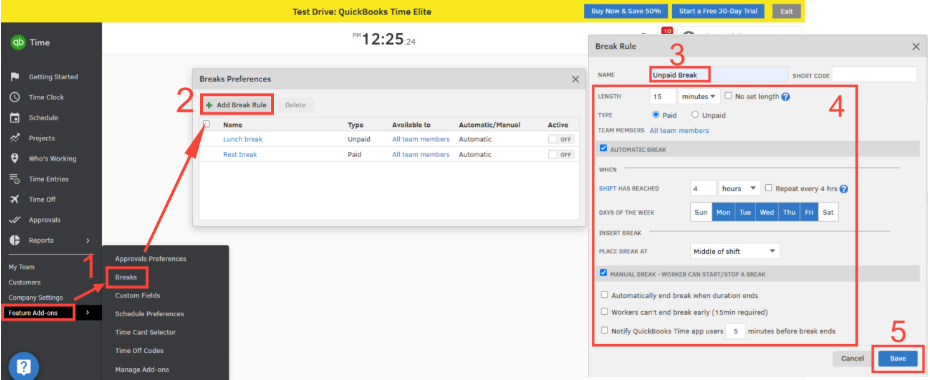Open the Time Clock icon

click(15, 97)
